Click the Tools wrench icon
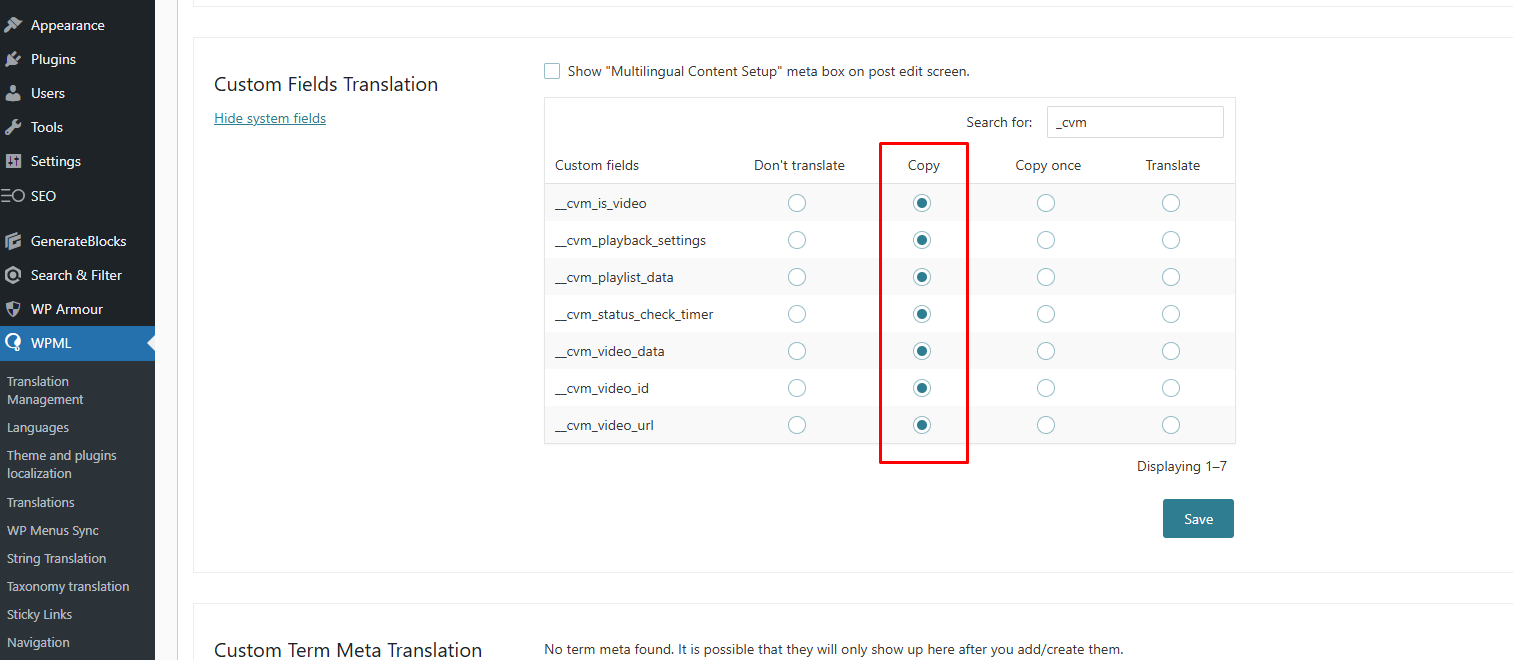1513x660 pixels. pos(13,127)
